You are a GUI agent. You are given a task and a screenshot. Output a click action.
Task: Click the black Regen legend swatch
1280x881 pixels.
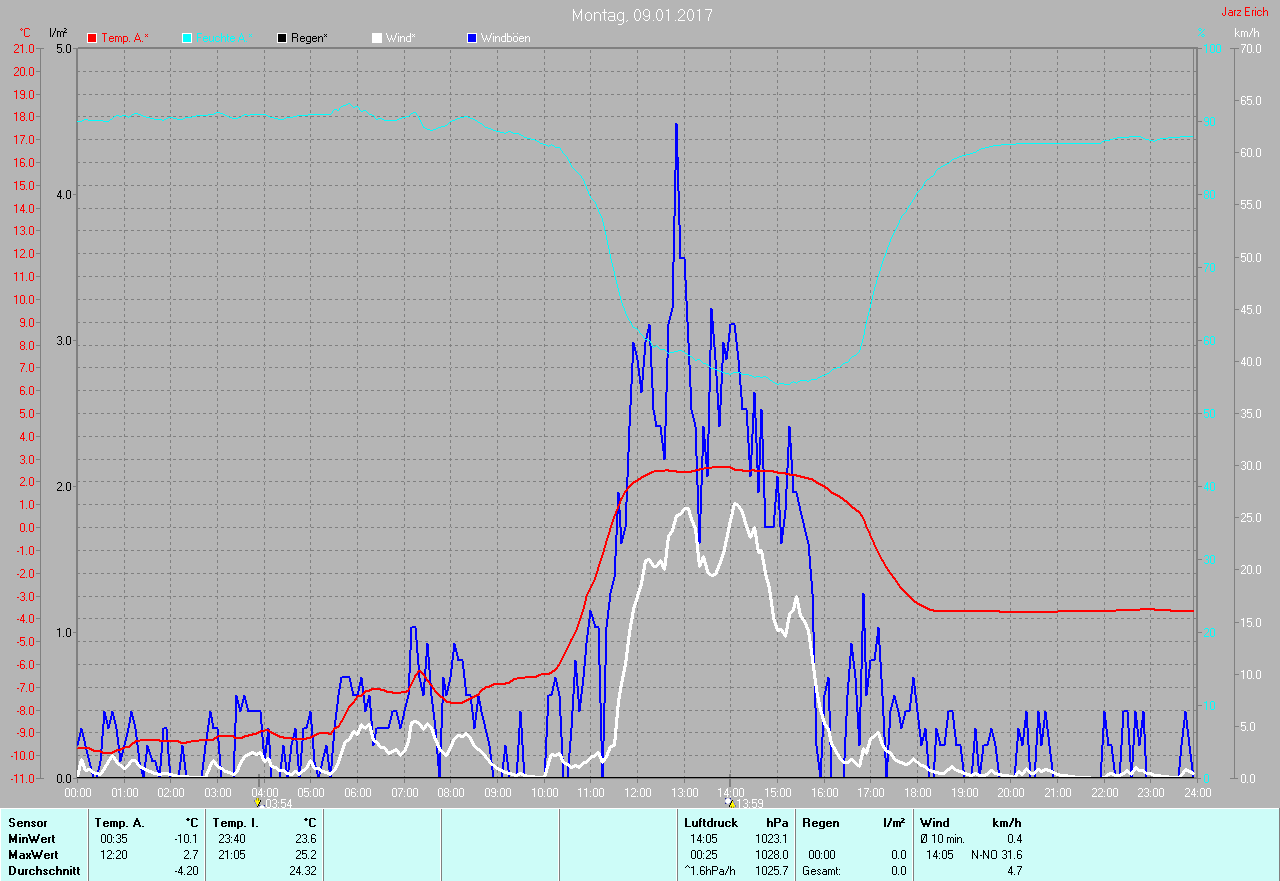[x=283, y=38]
